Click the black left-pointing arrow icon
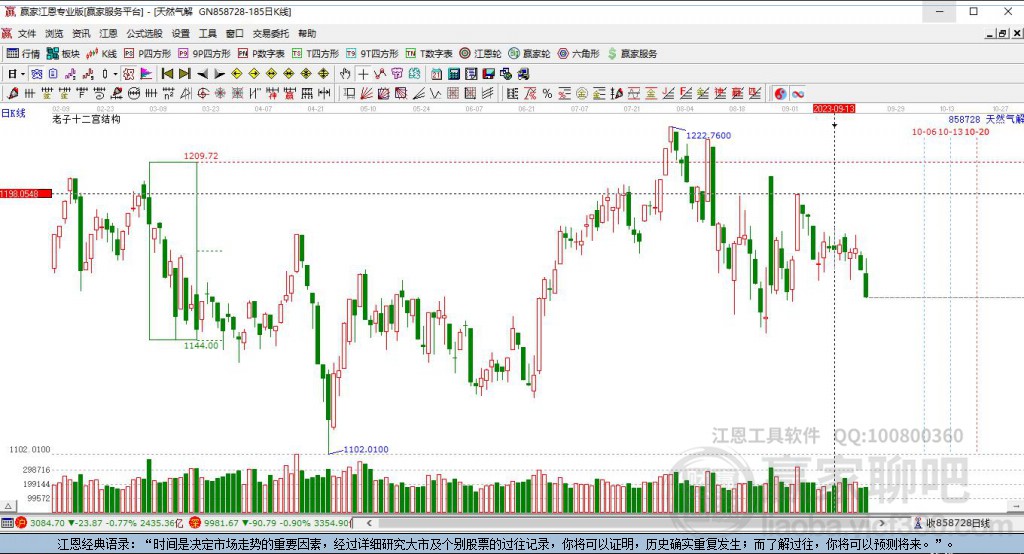 (202, 74)
